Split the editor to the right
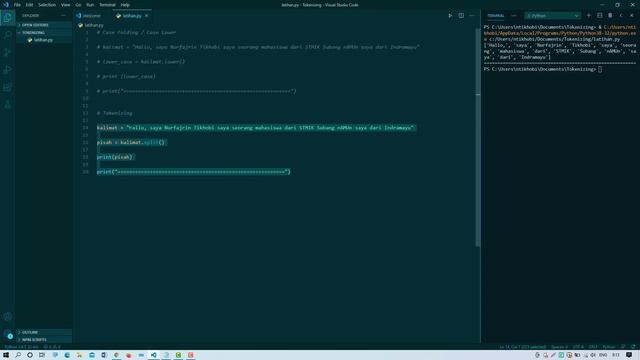This screenshot has height=360, width=640. 461,16
